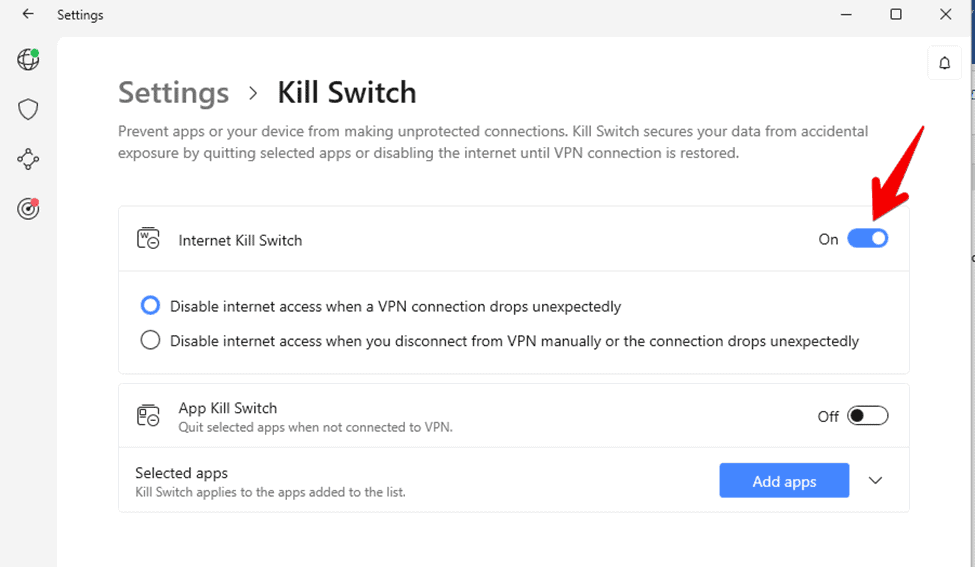The height and width of the screenshot is (567, 975).
Task: Turn off the Internet Kill Switch toggle
Action: point(867,239)
